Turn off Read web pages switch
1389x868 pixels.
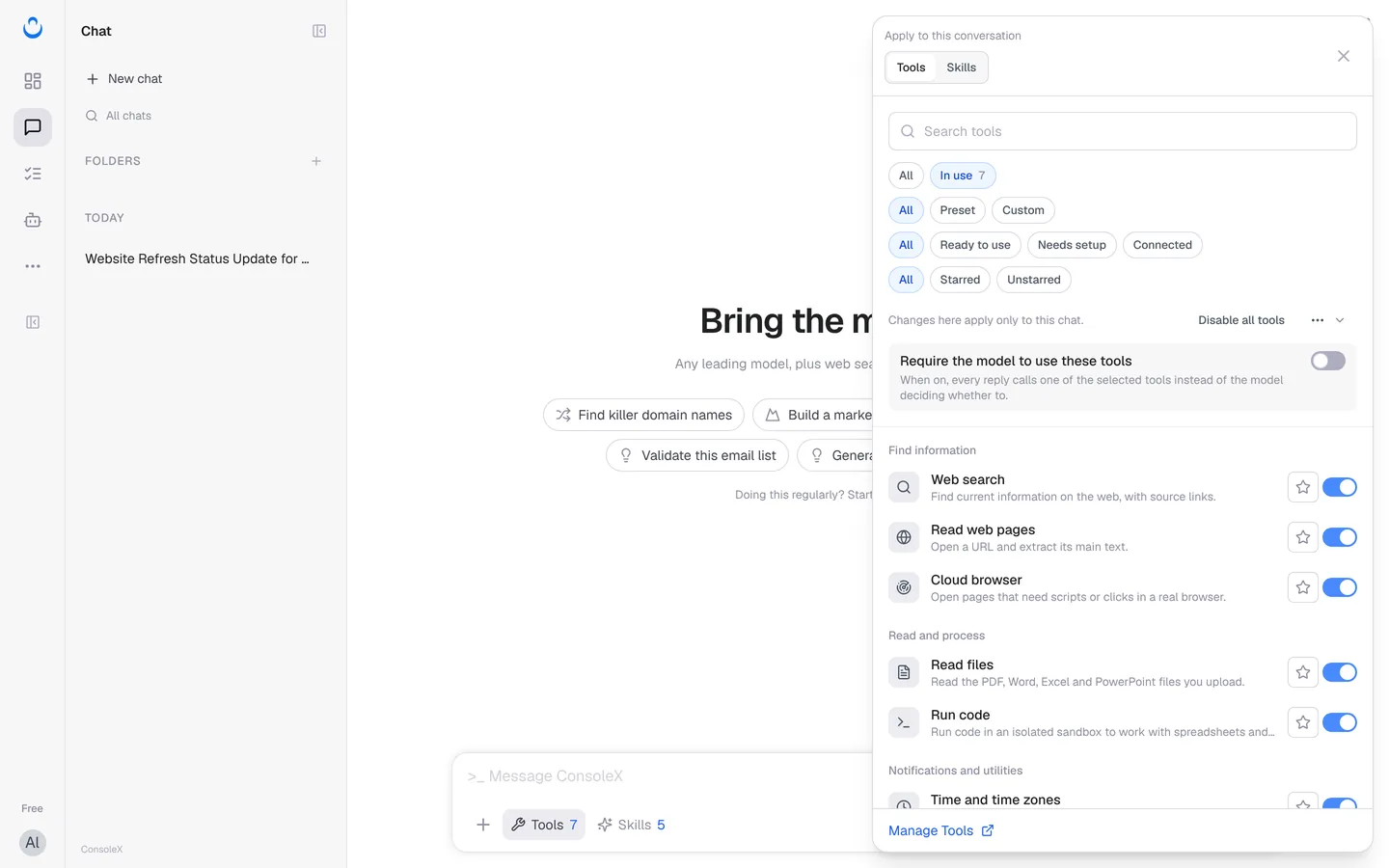pyautogui.click(x=1340, y=537)
